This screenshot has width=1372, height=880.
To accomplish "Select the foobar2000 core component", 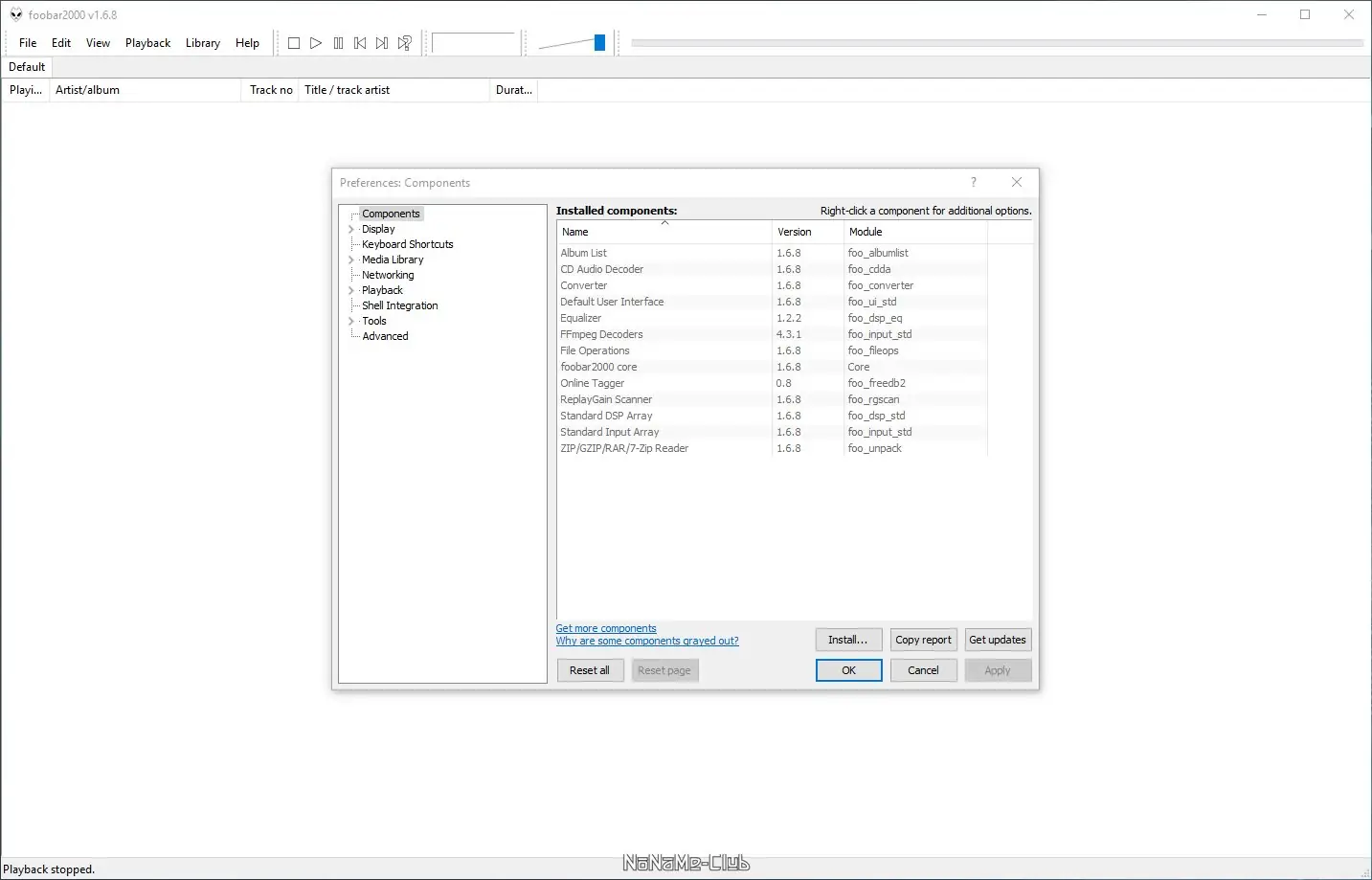I will (x=772, y=367).
